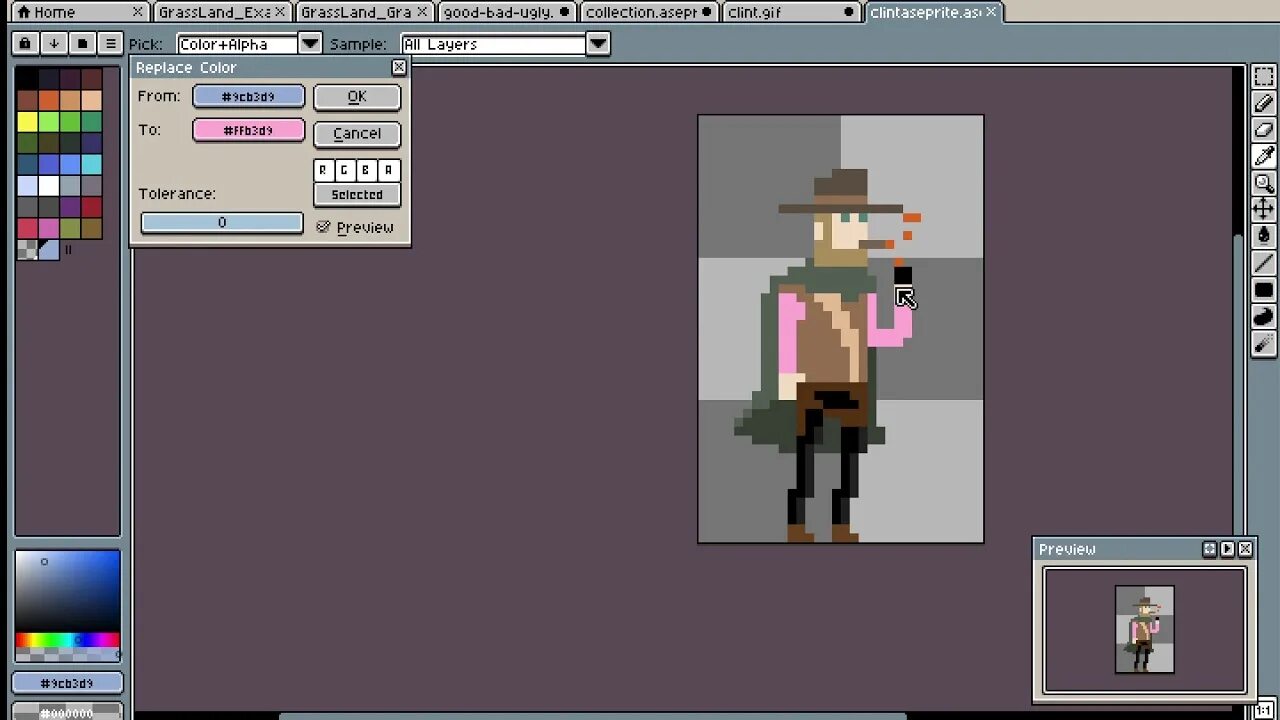Screen dimensions: 1280x720
Task: Toggle the A channel button
Action: (388, 170)
